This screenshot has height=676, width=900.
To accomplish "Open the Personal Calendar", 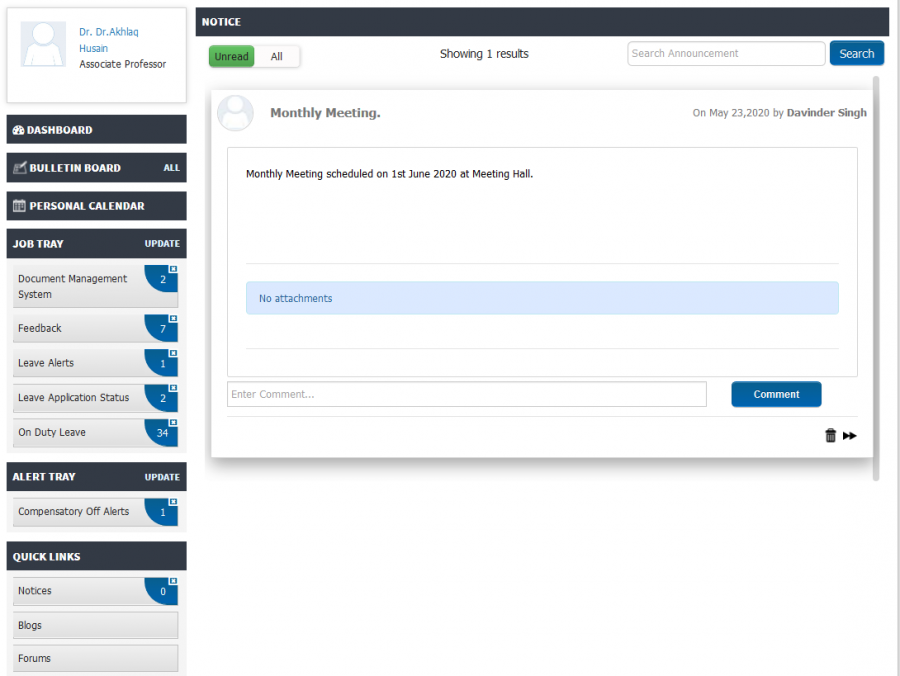I will click(96, 205).
